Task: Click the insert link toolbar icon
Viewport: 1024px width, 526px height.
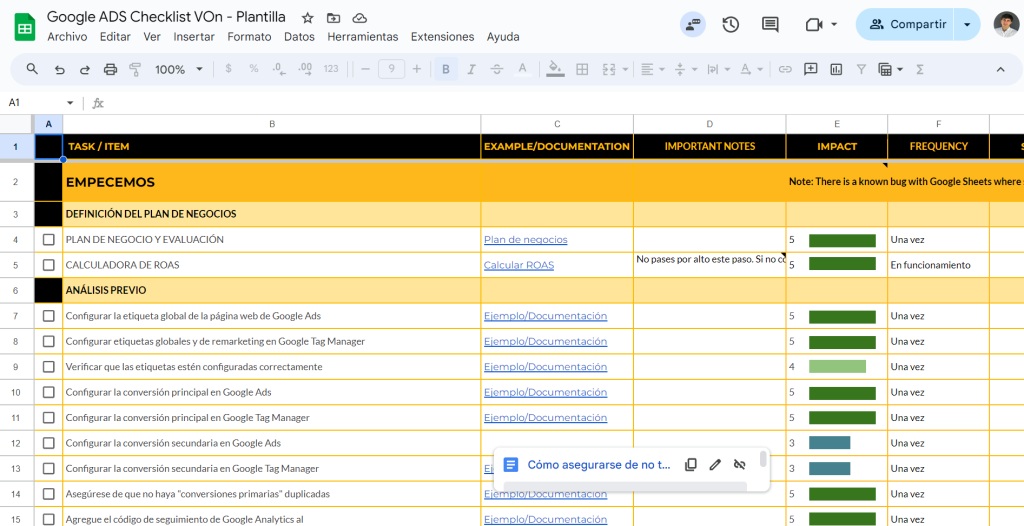Action: (785, 70)
